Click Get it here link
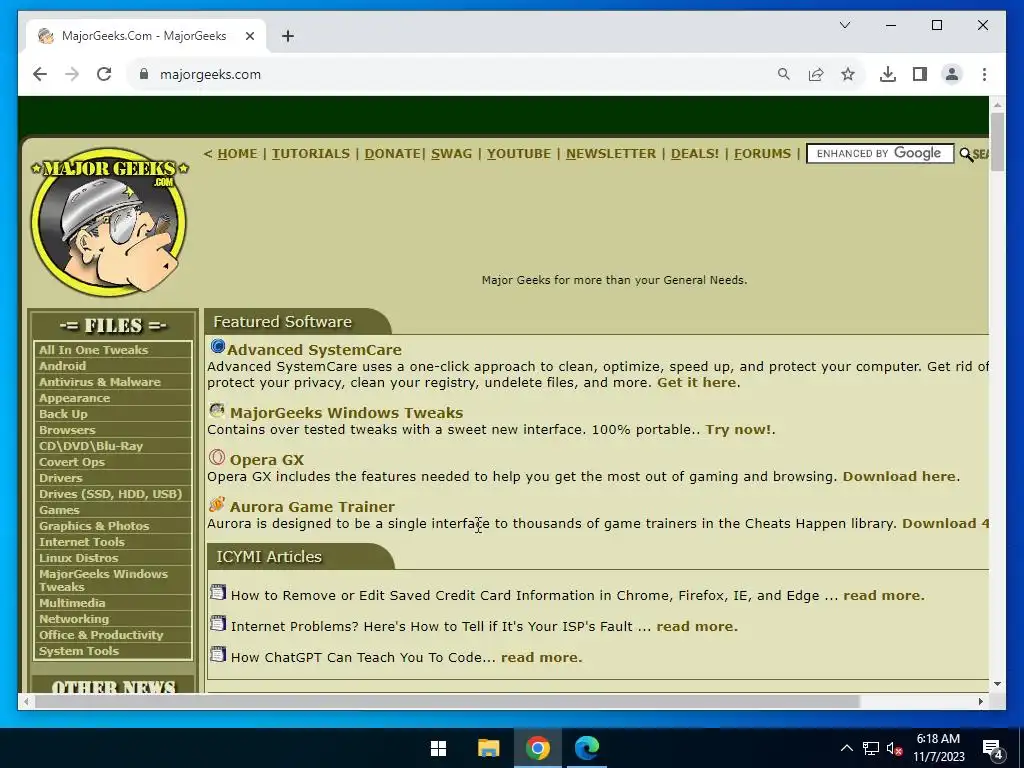This screenshot has height=768, width=1024. pos(696,383)
